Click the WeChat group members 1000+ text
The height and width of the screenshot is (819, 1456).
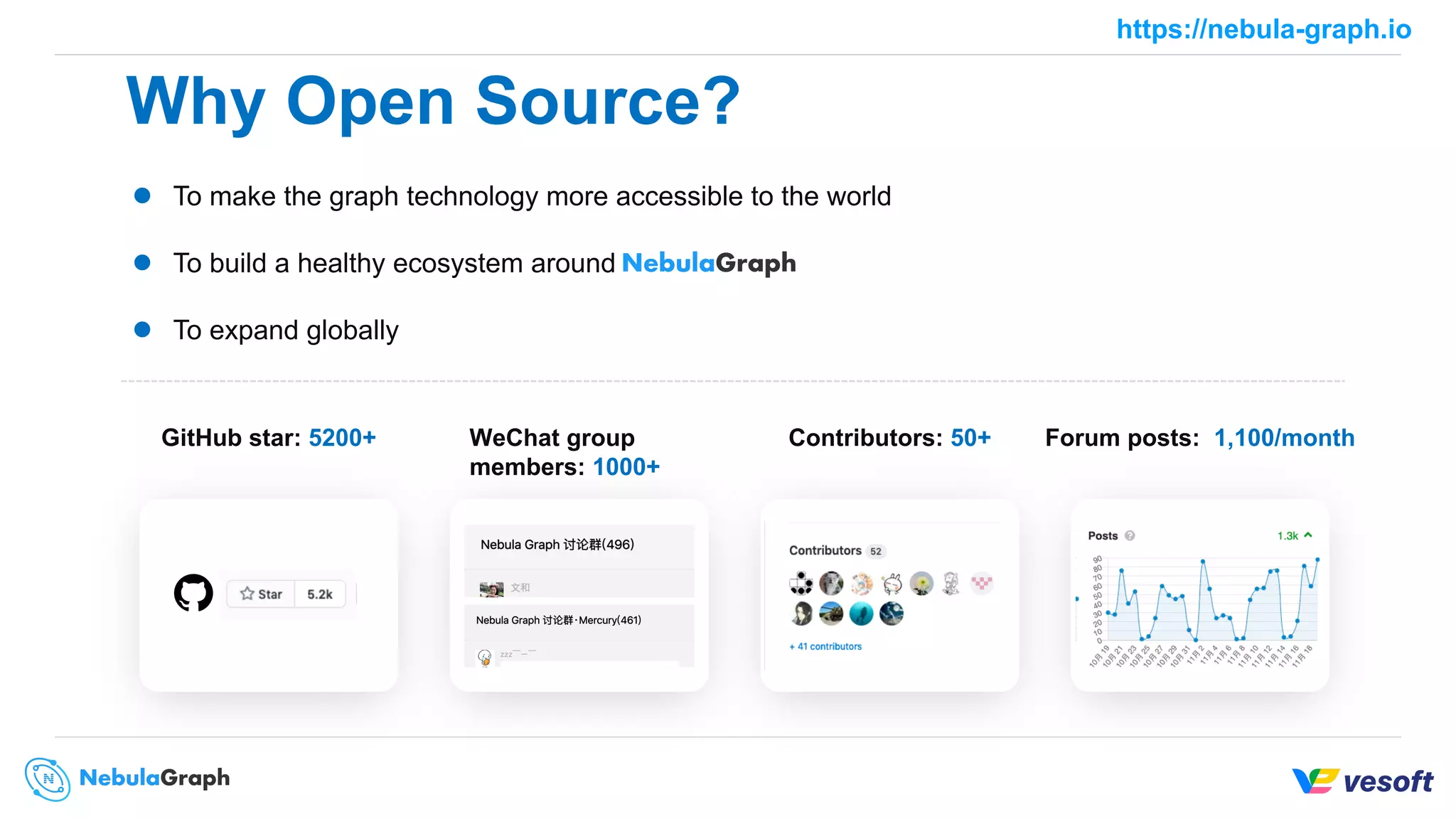click(x=565, y=452)
